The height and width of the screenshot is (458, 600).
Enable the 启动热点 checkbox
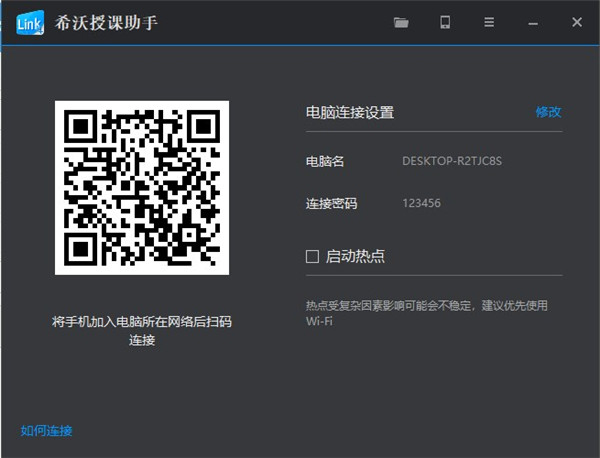coord(312,256)
